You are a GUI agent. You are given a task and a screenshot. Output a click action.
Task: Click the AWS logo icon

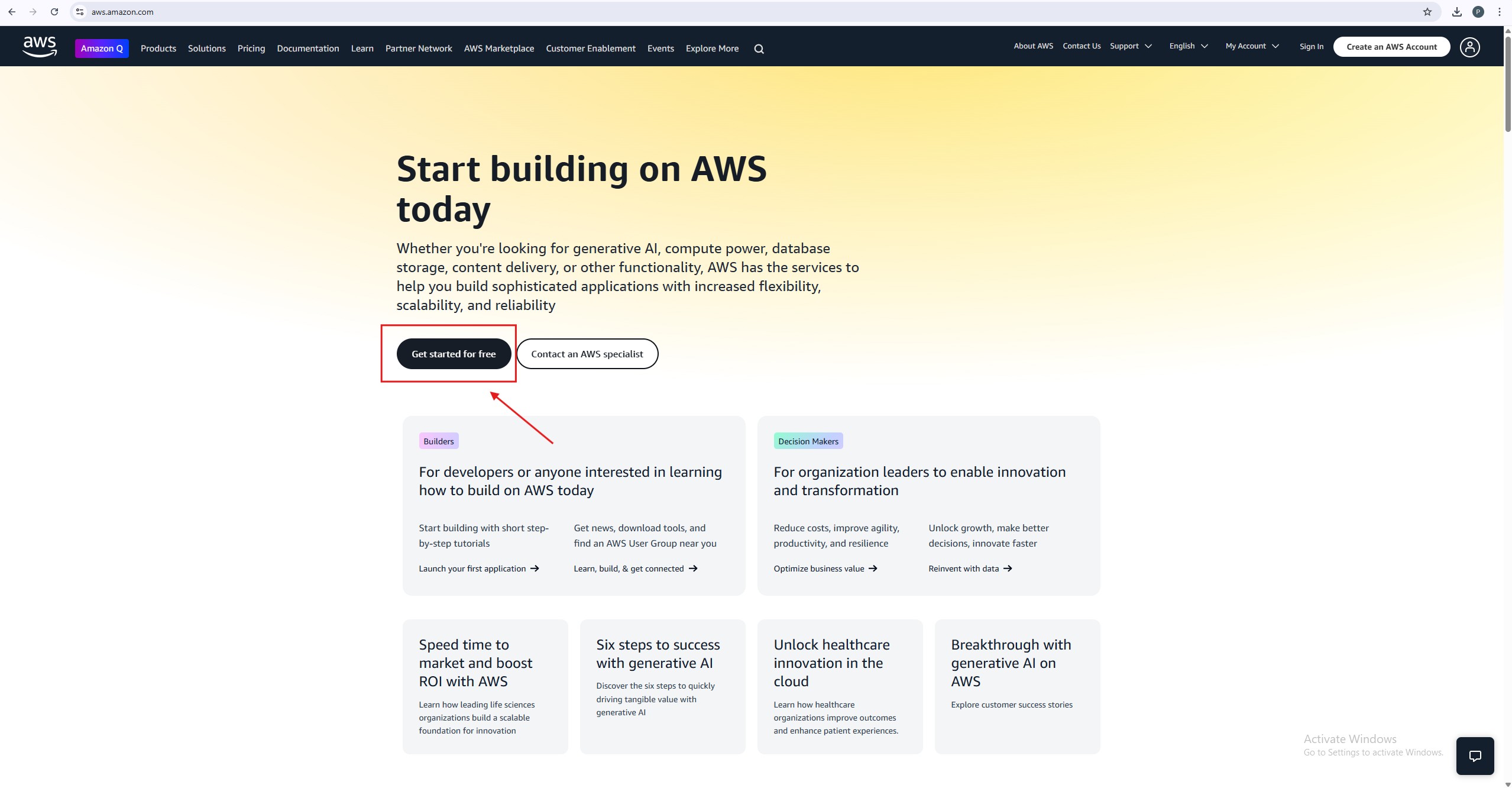[x=40, y=47]
